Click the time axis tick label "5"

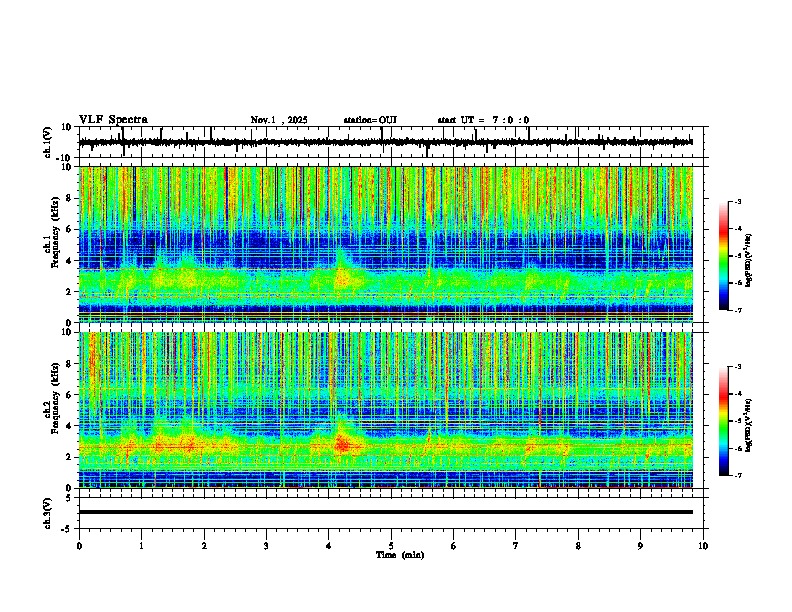[391, 546]
